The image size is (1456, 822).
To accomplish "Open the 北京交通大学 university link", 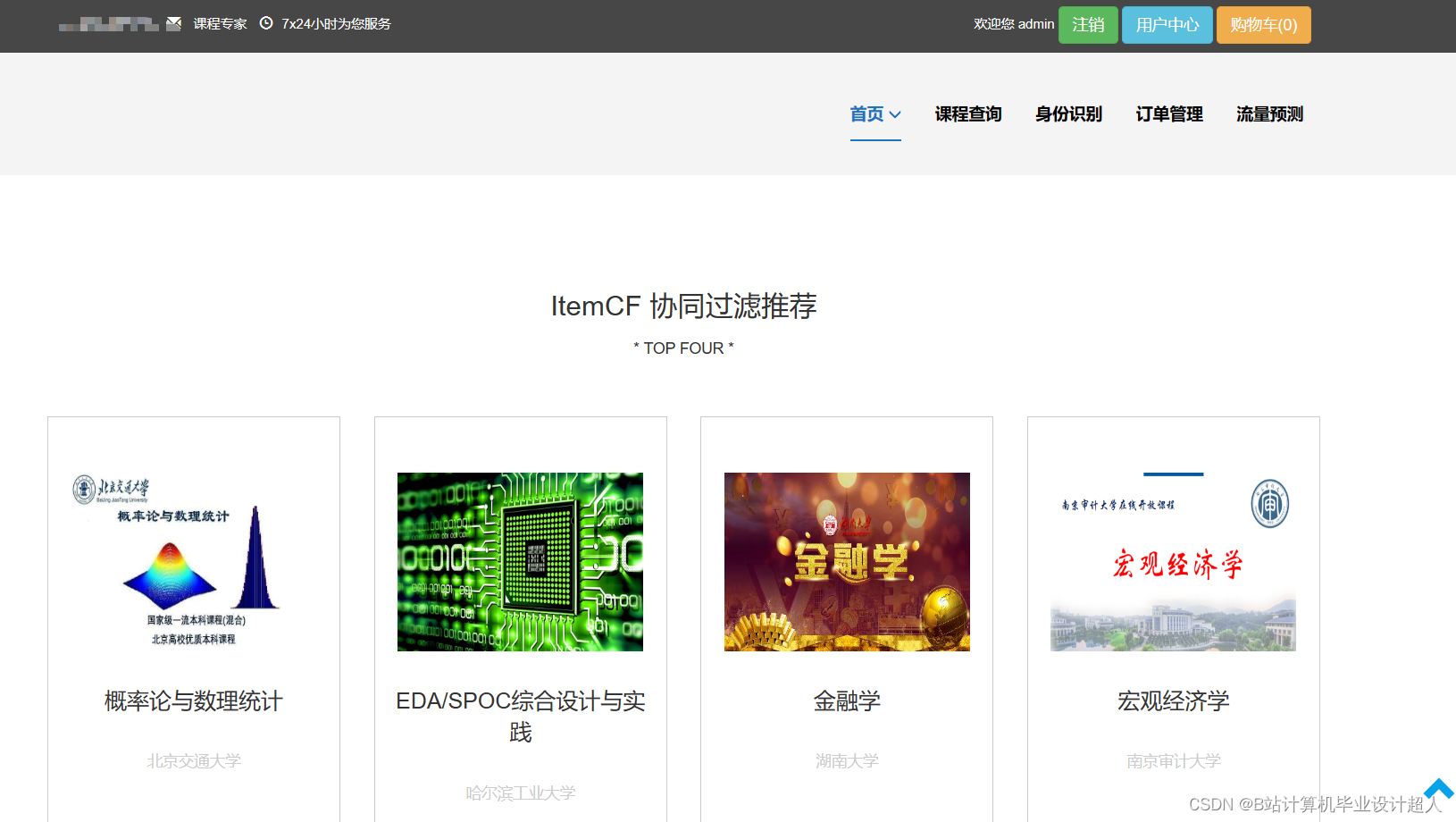I will pyautogui.click(x=193, y=760).
